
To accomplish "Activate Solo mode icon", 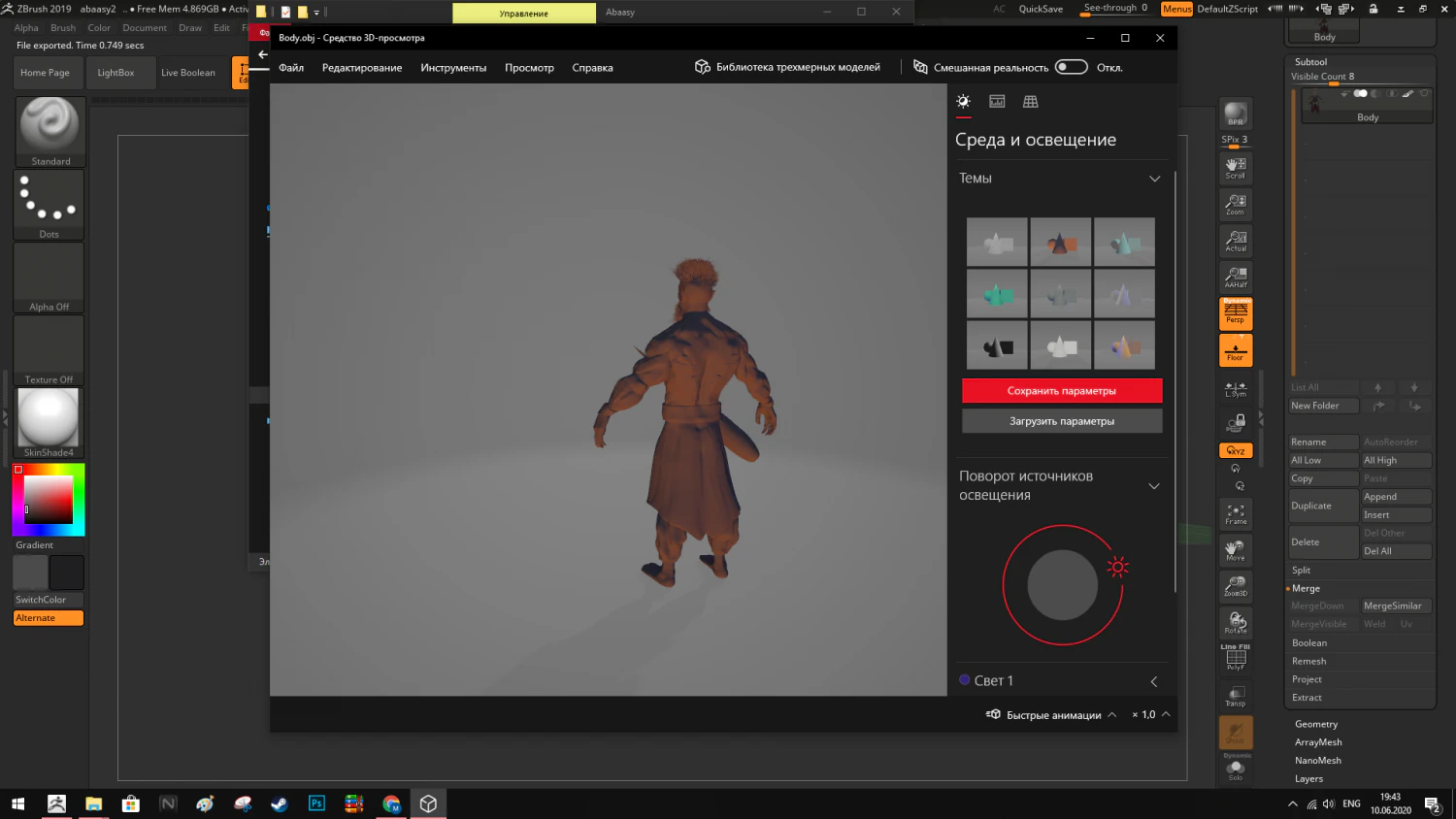I will tap(1235, 769).
